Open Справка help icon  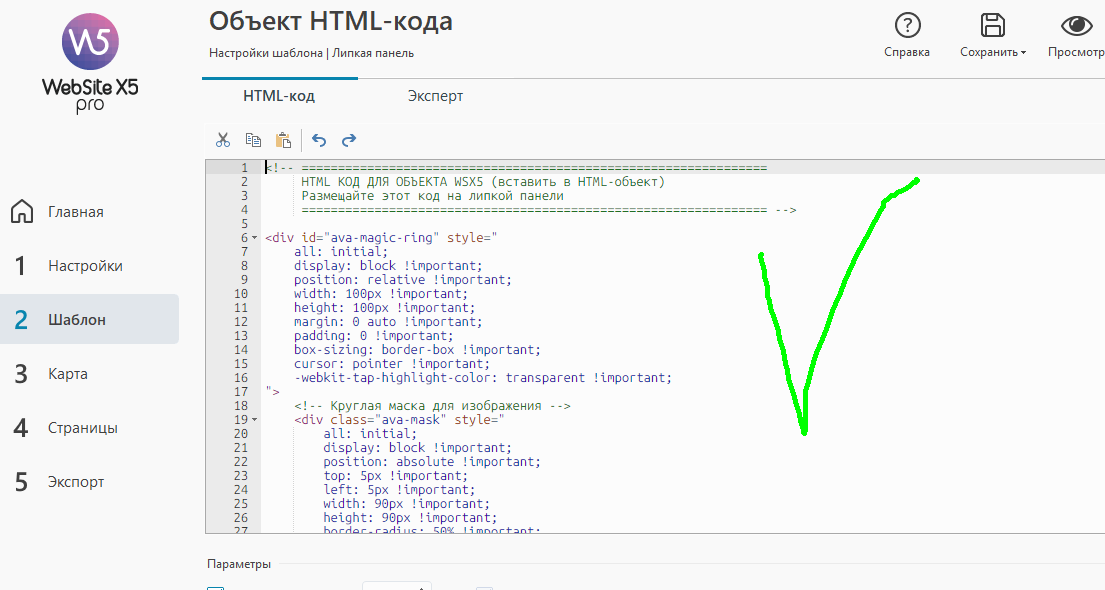coord(907,26)
